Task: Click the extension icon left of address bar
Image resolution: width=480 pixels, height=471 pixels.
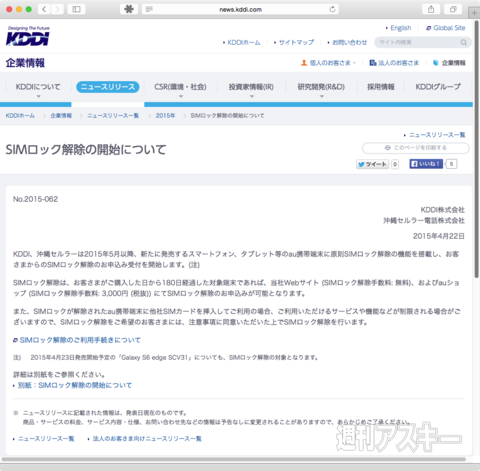Action: coord(129,9)
